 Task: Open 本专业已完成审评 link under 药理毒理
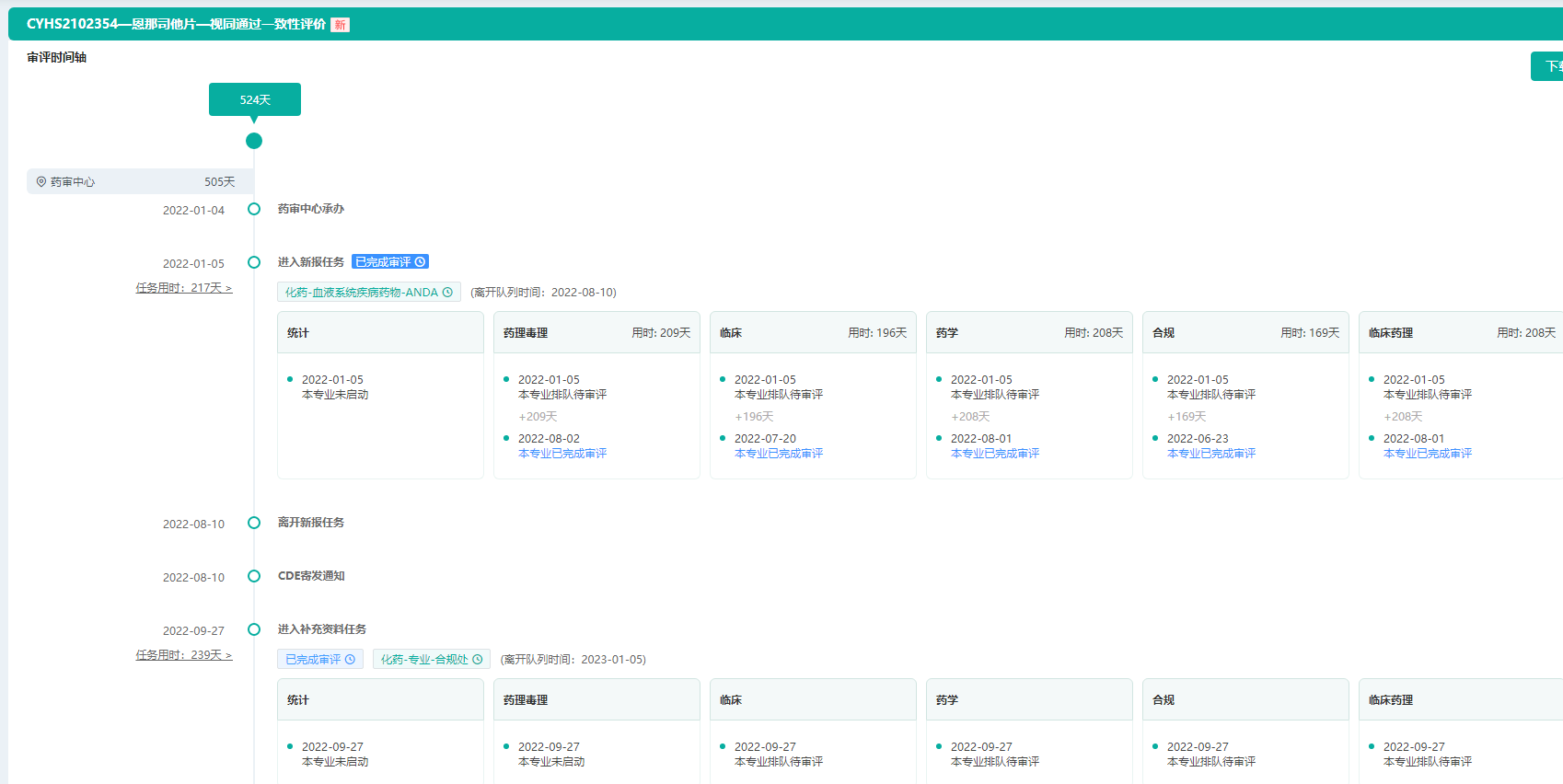coord(562,454)
